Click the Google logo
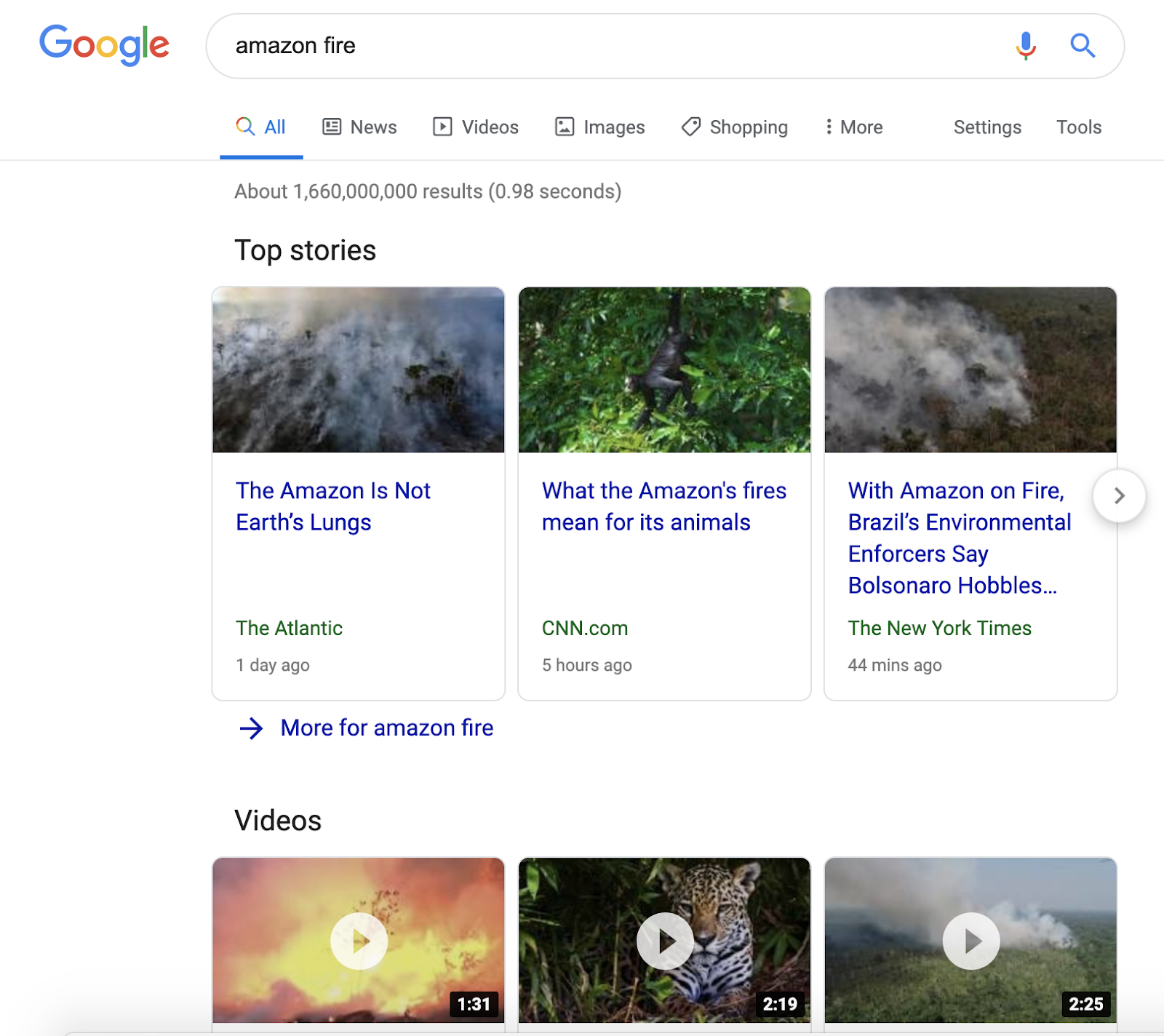 pos(104,45)
